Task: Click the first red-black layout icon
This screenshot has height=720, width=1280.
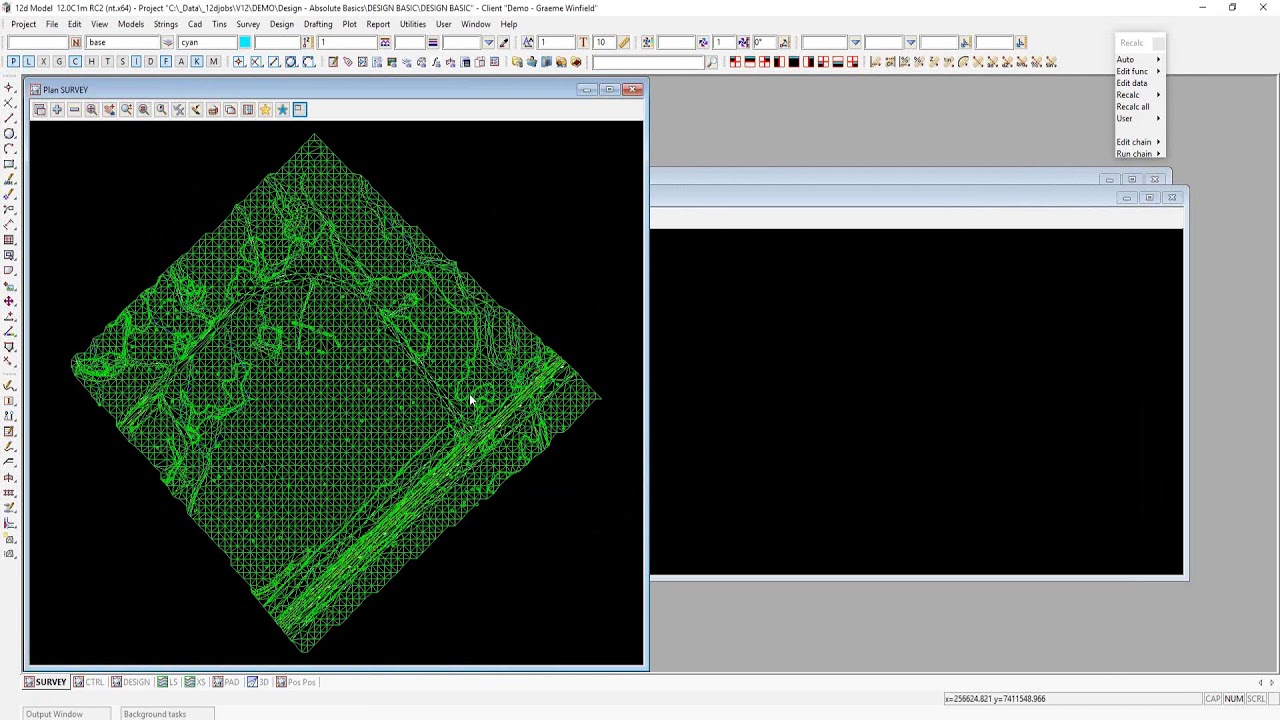Action: click(735, 62)
